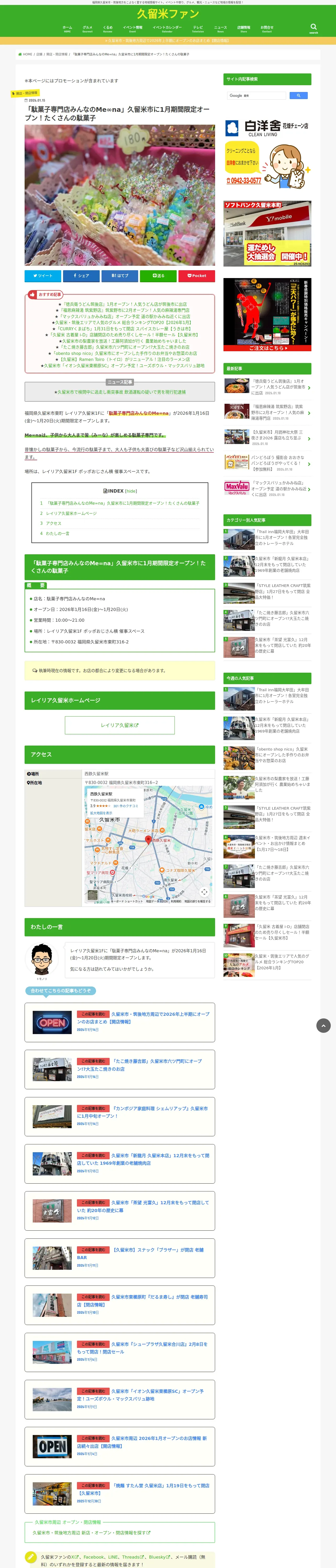Open recommended link 久留米市の梨農家を放送

click(124, 341)
